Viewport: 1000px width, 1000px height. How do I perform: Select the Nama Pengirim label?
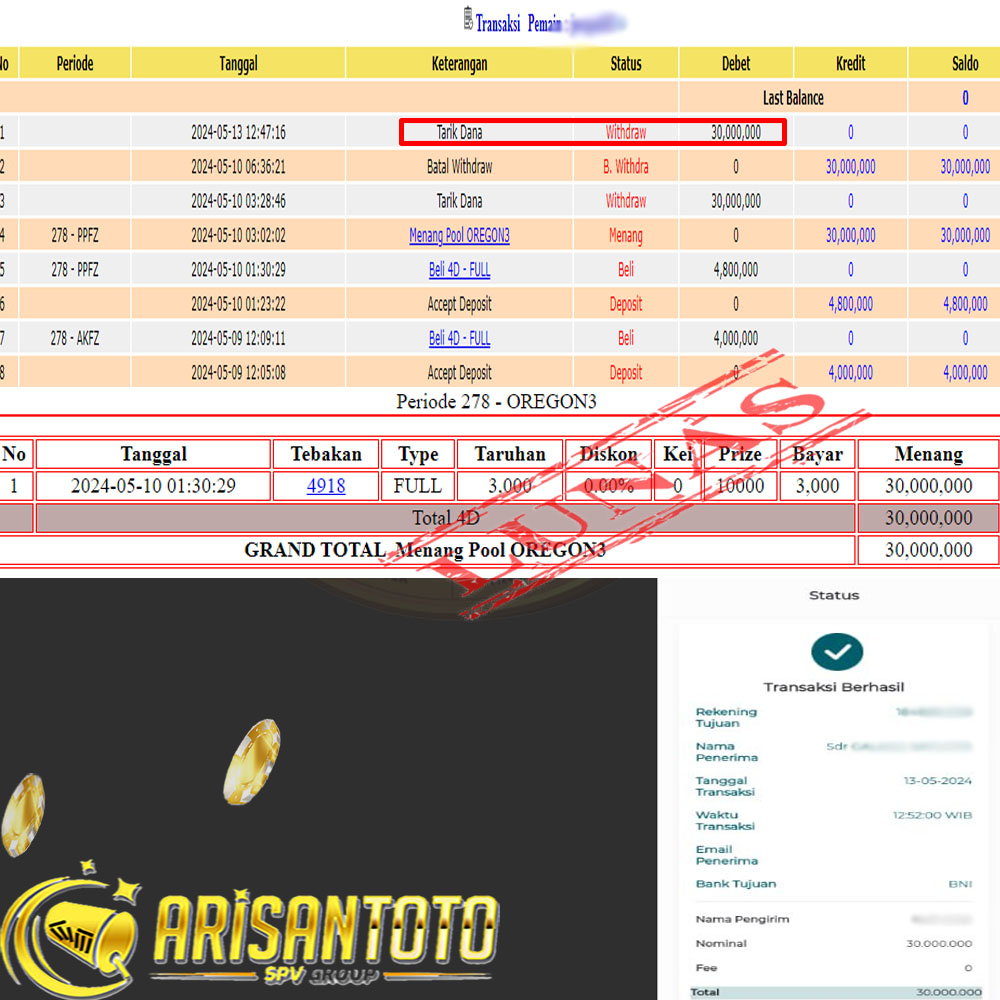[x=742, y=919]
